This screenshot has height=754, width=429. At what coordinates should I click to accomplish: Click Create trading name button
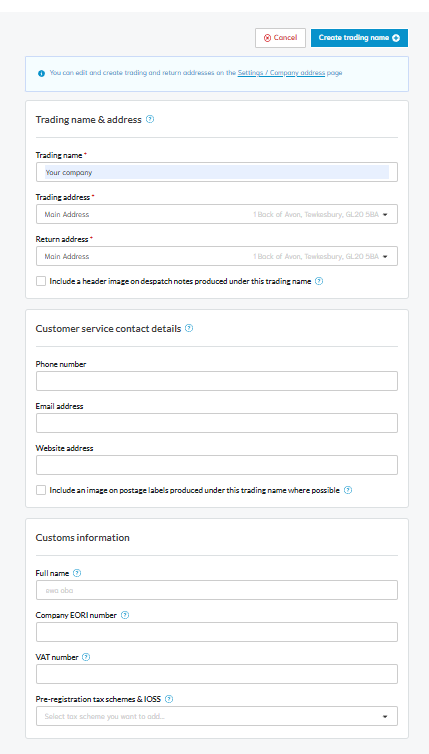click(359, 38)
